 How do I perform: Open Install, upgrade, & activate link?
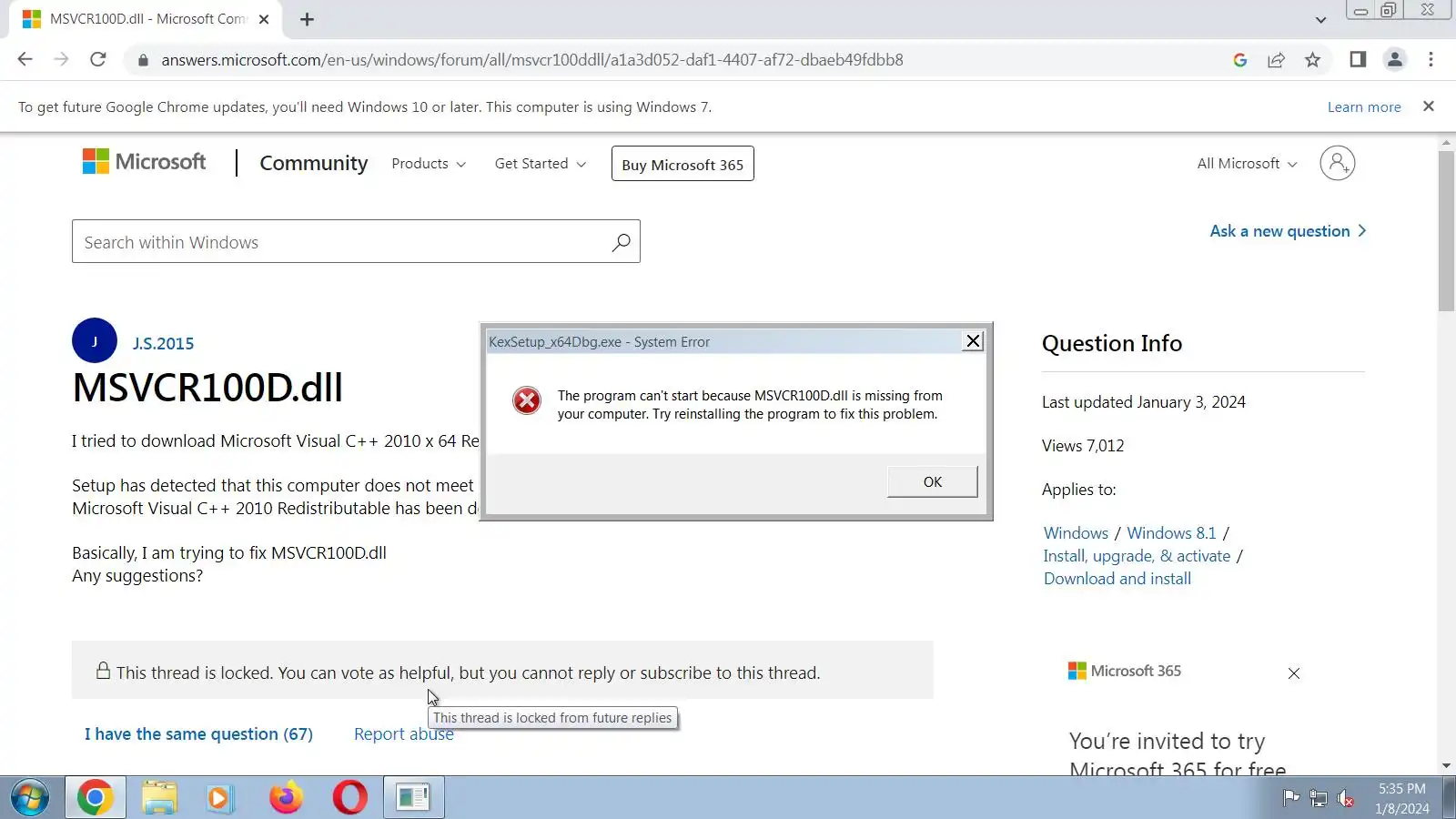pos(1137,556)
